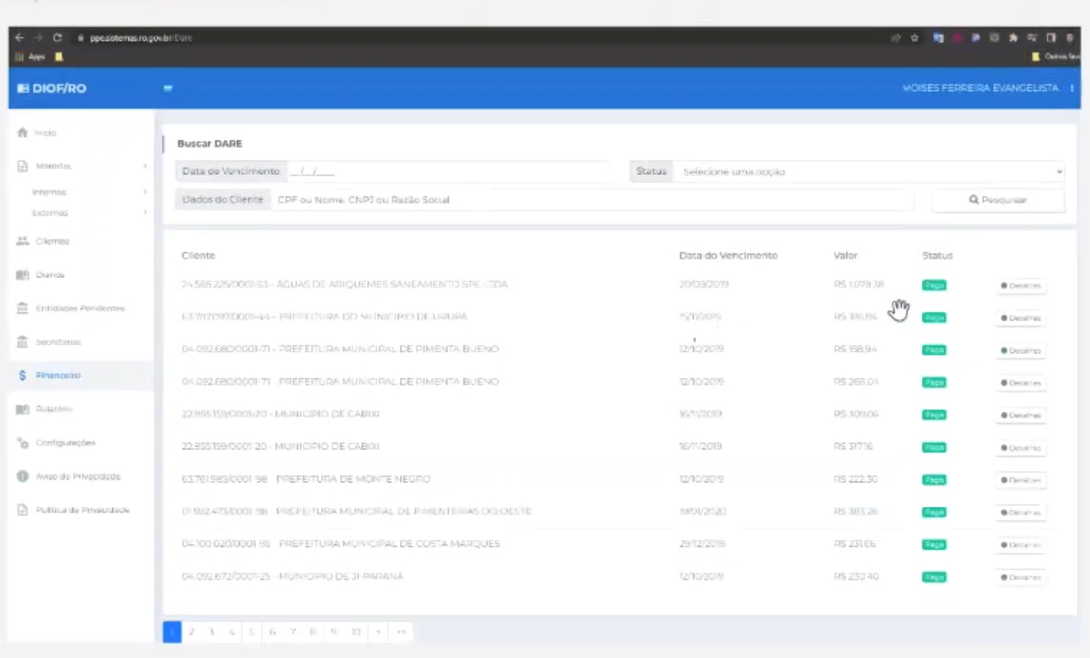Click the Secretarias building icon
The image size is (1090, 658).
pos(22,342)
